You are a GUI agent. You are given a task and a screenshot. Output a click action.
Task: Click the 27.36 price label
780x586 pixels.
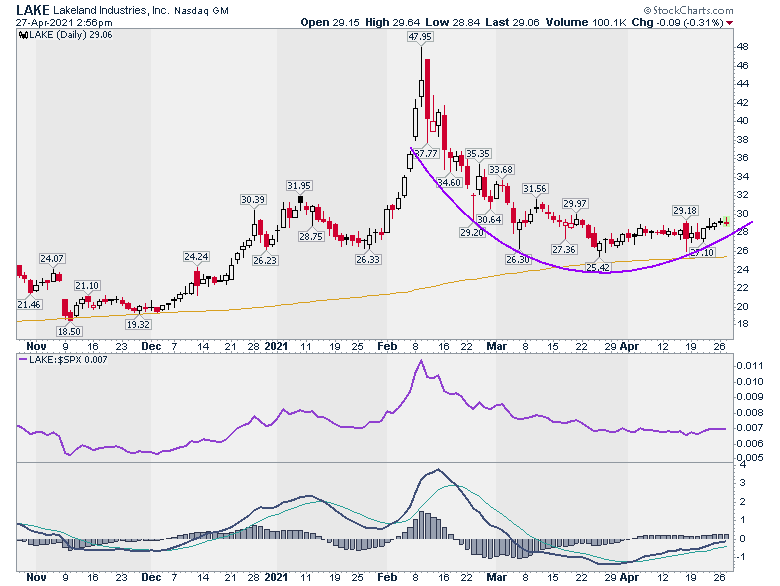pyautogui.click(x=564, y=250)
